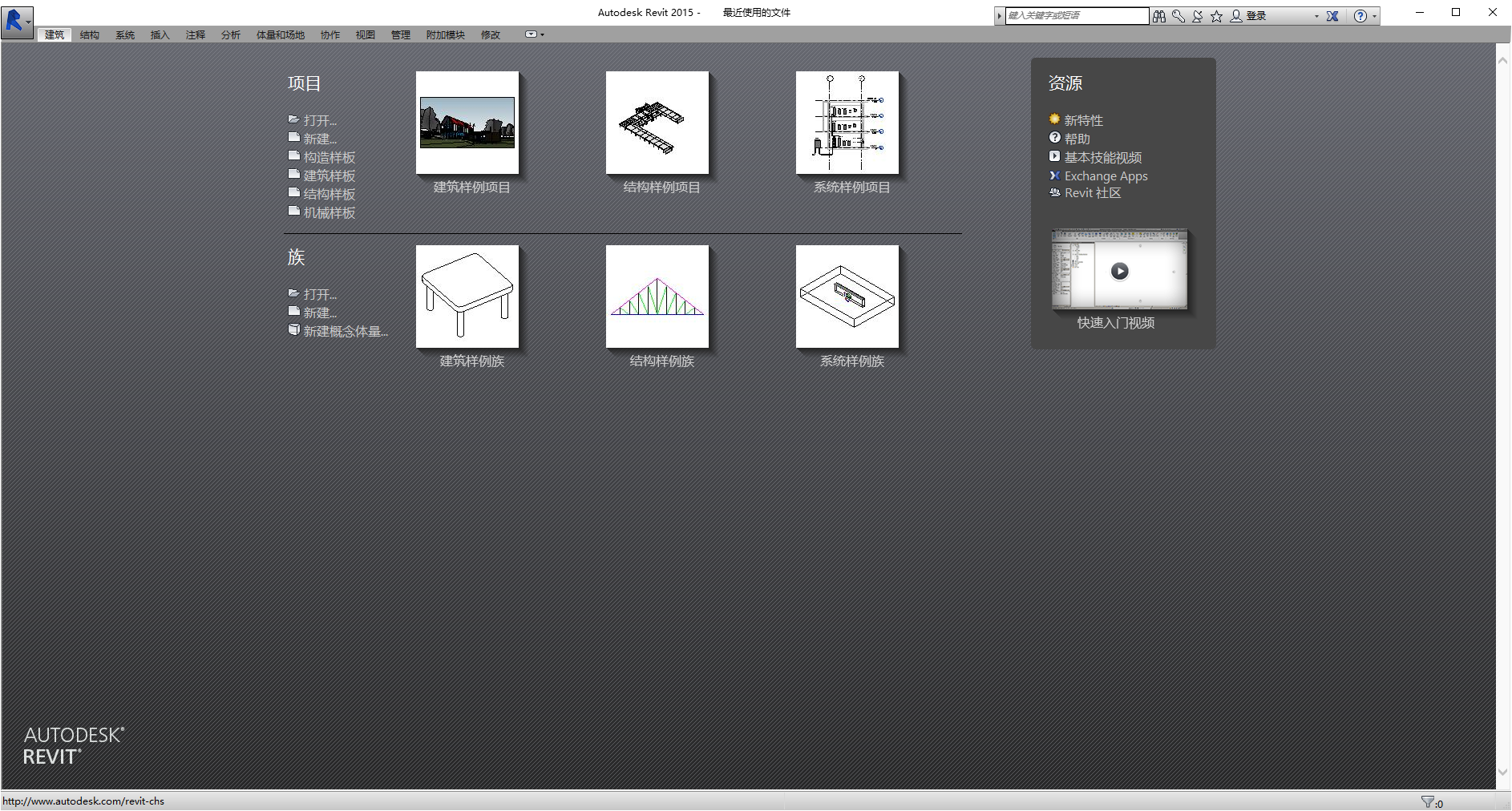Open the ribbon display mode dropdown
The width and height of the screenshot is (1512, 811).
tap(531, 34)
